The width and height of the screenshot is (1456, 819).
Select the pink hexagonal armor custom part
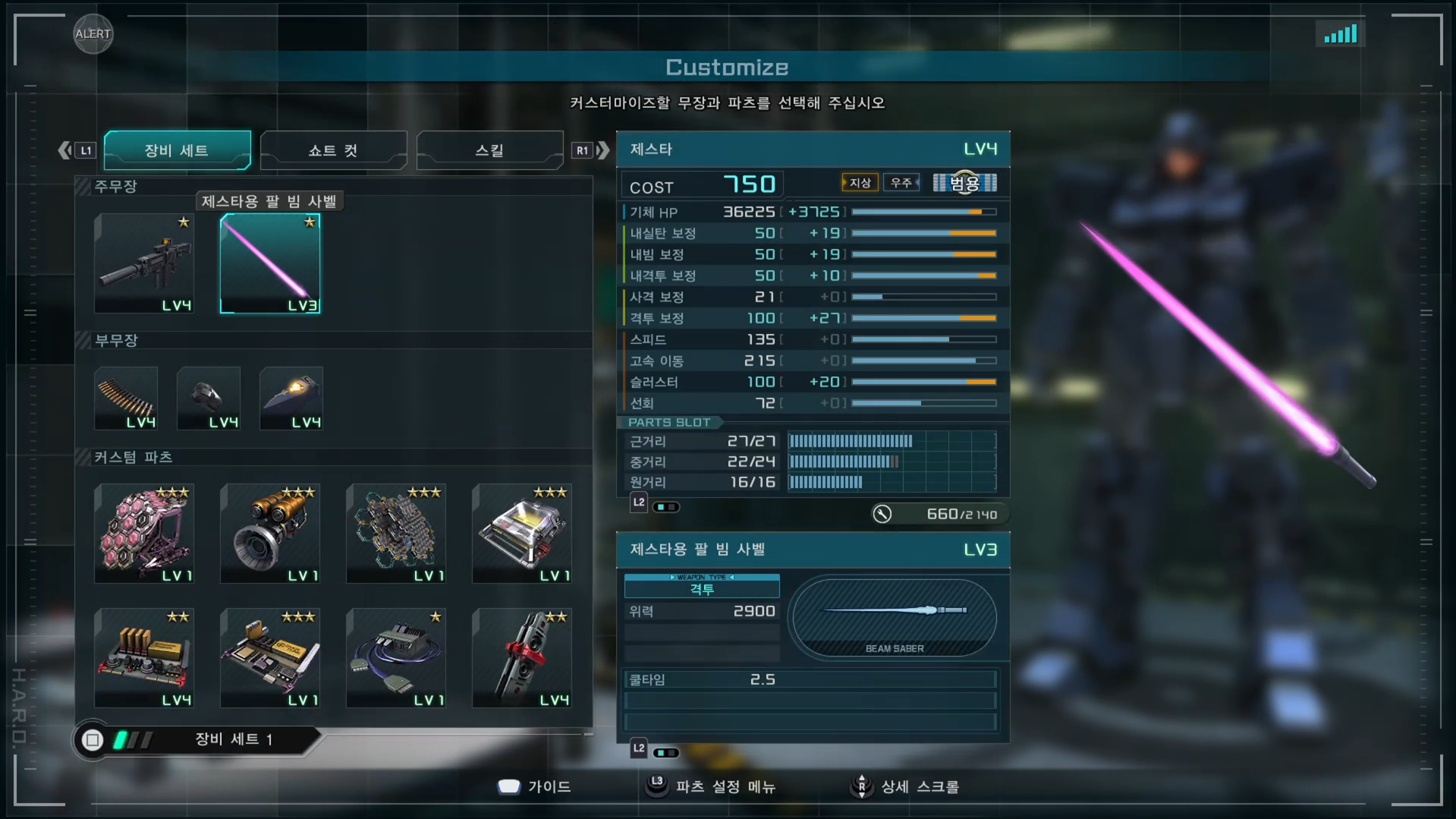144,534
